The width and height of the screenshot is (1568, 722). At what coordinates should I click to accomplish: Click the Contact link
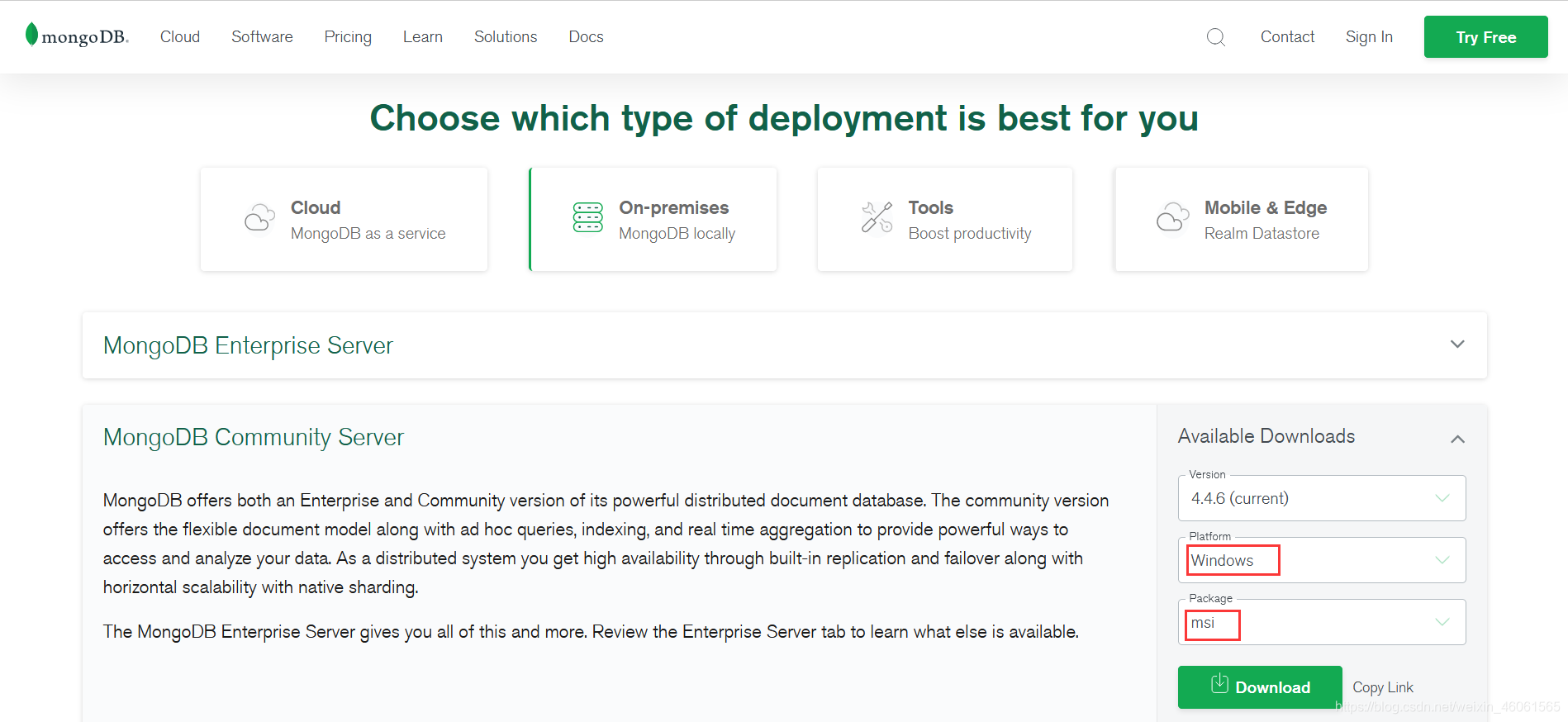tap(1287, 37)
